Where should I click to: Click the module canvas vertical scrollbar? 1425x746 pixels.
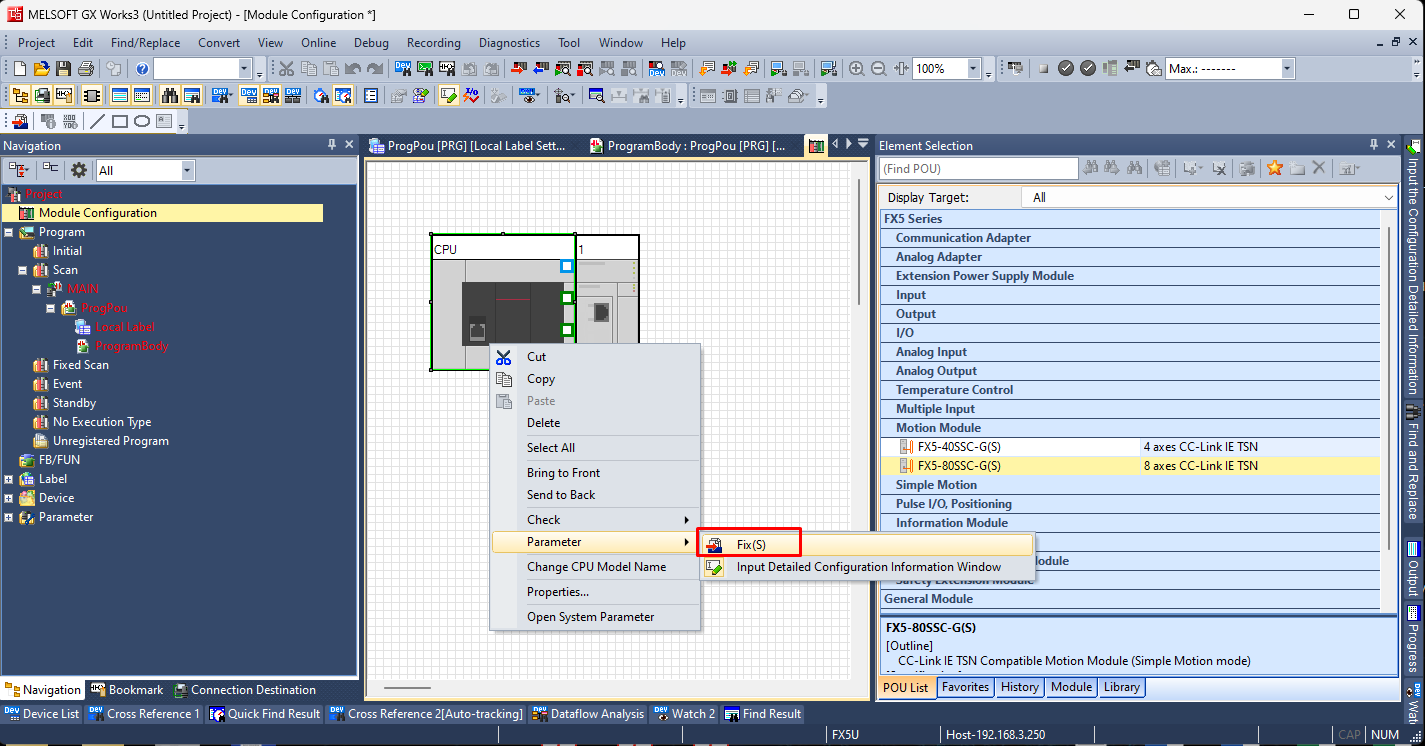pyautogui.click(x=860, y=242)
